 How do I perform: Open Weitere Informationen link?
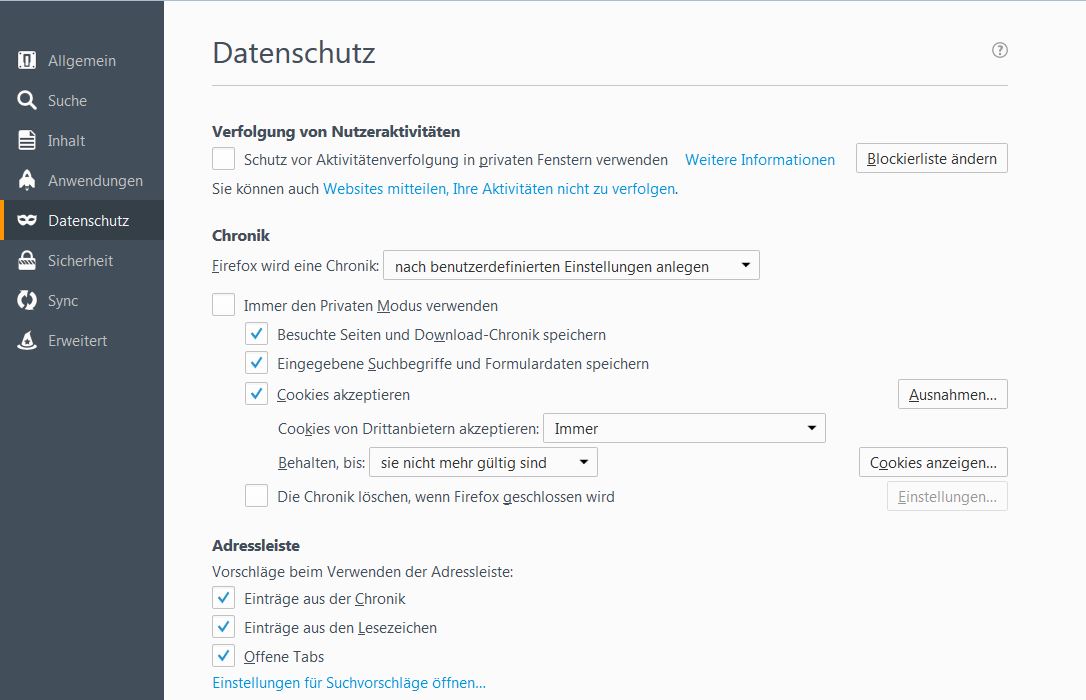(760, 159)
